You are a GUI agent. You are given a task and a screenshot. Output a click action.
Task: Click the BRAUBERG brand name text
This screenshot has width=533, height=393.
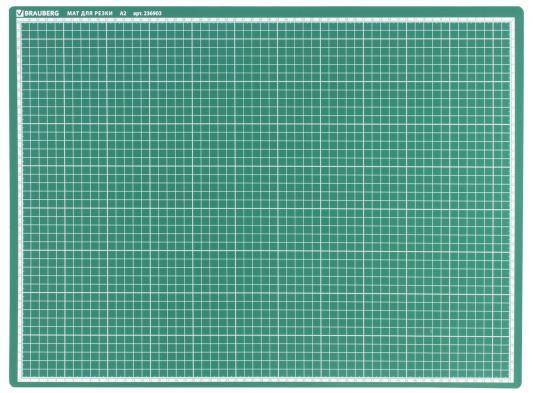click(x=41, y=14)
